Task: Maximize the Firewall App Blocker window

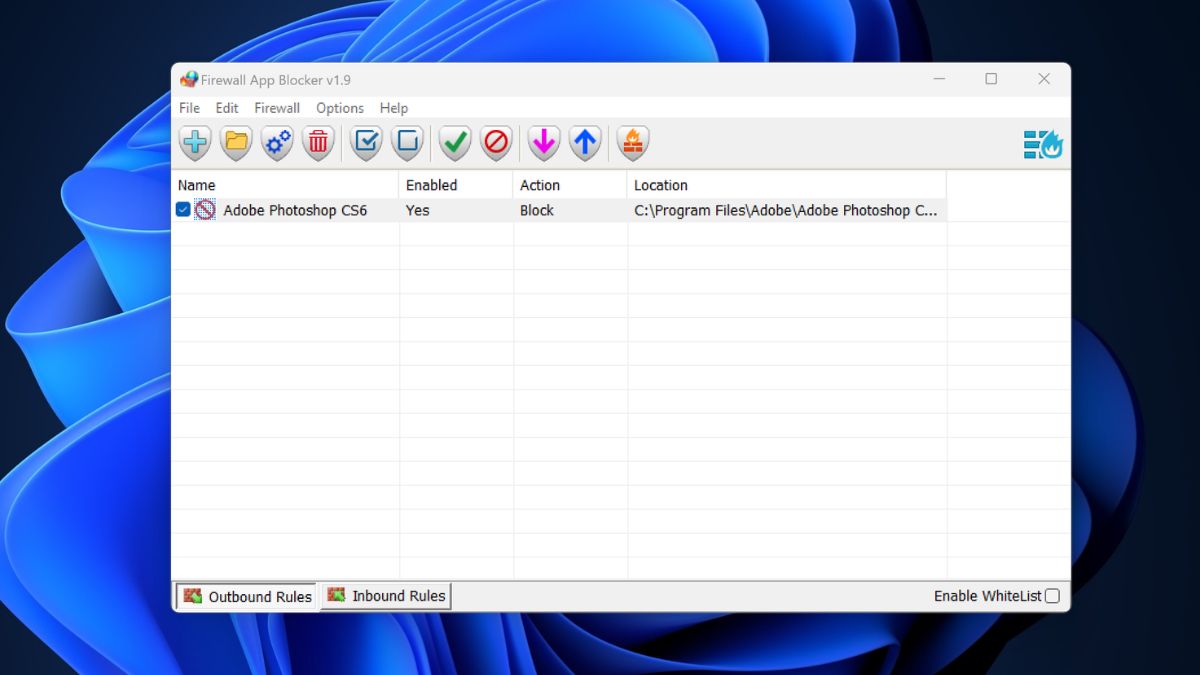Action: coord(991,79)
